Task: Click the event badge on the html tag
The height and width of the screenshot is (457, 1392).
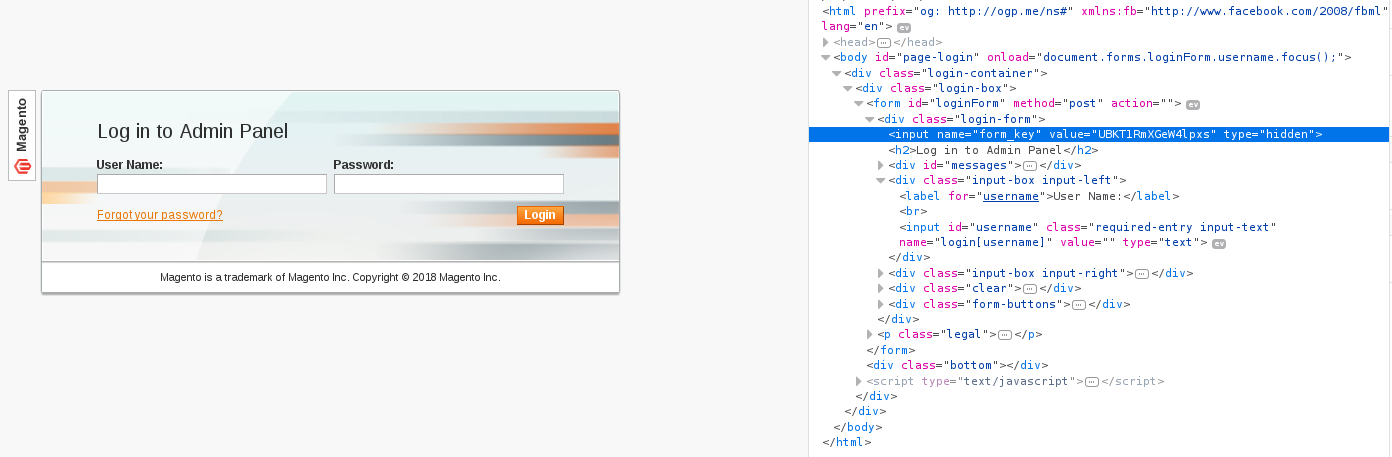Action: 904,27
